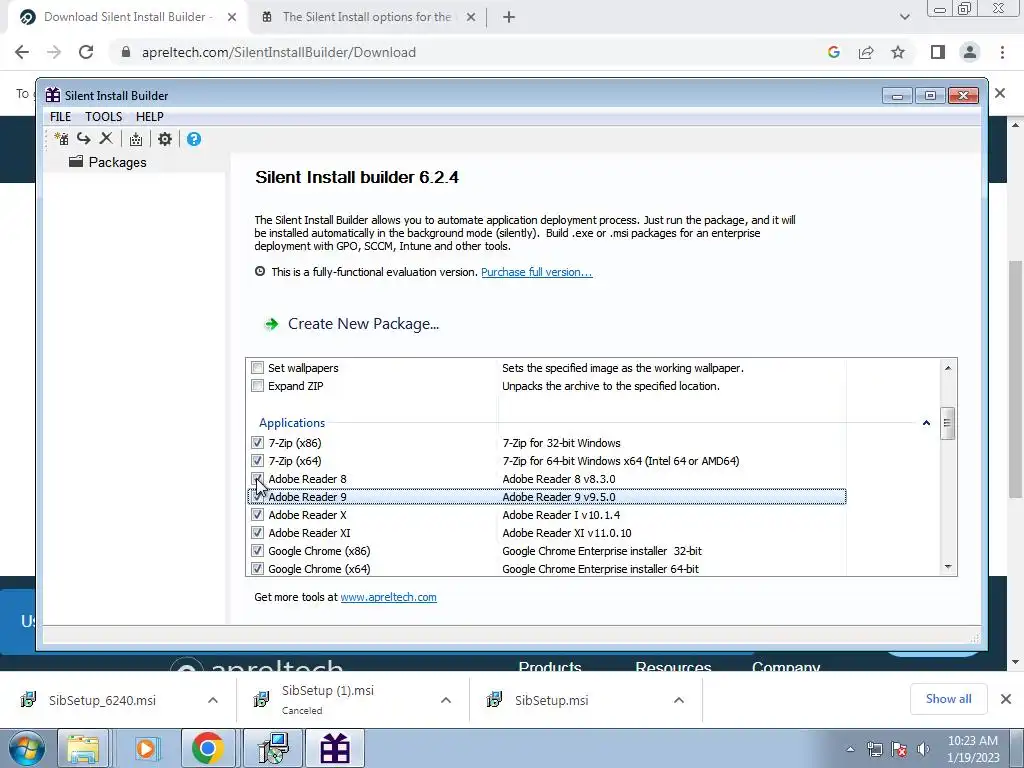Toggle the Set wallpapers checkbox
Viewport: 1024px width, 768px height.
coord(257,368)
